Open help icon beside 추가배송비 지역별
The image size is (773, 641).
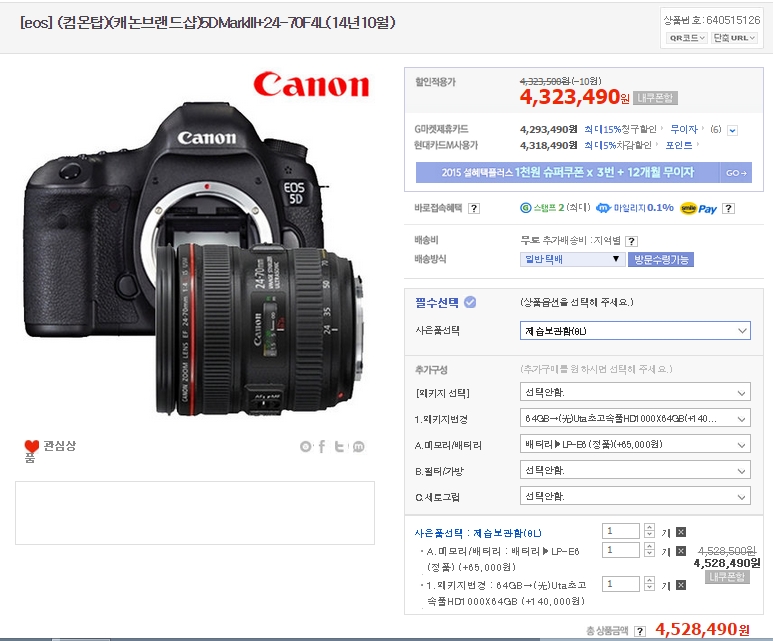tap(631, 241)
